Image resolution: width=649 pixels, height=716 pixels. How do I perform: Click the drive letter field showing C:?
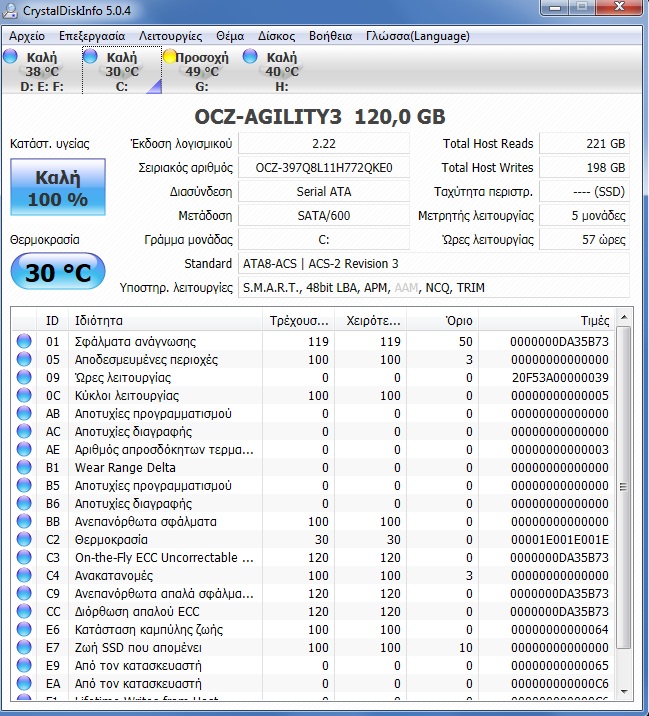tap(324, 240)
